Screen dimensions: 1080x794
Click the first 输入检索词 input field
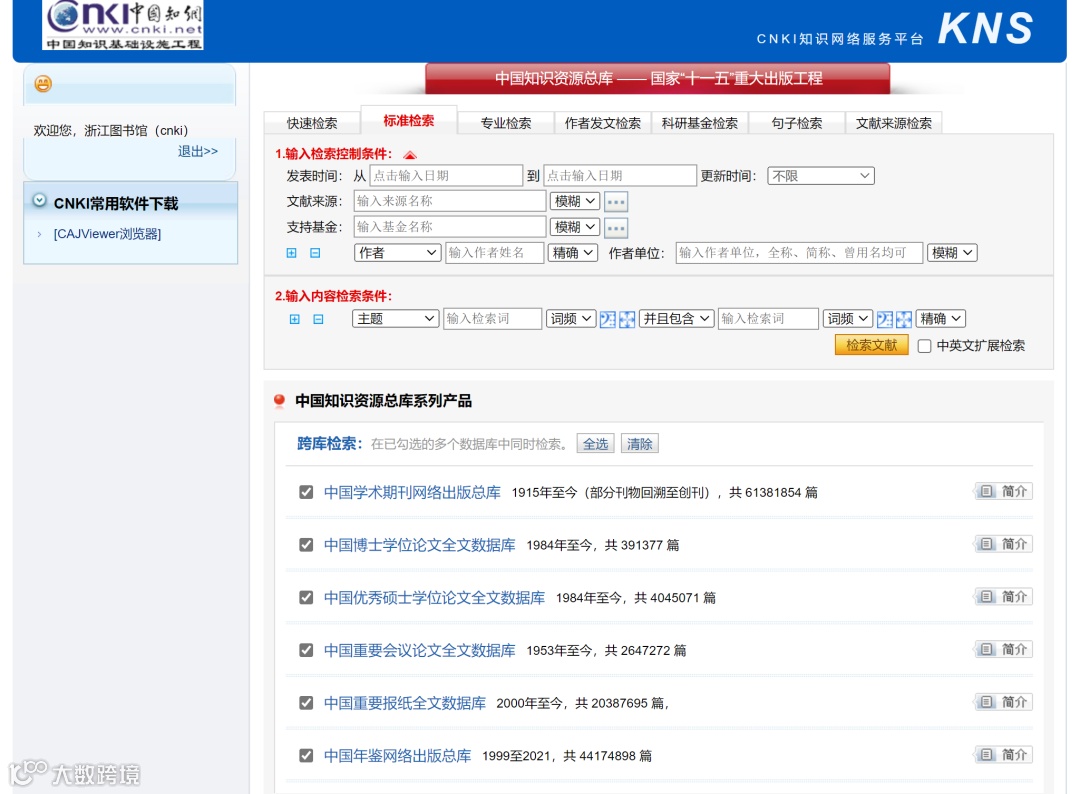(492, 319)
